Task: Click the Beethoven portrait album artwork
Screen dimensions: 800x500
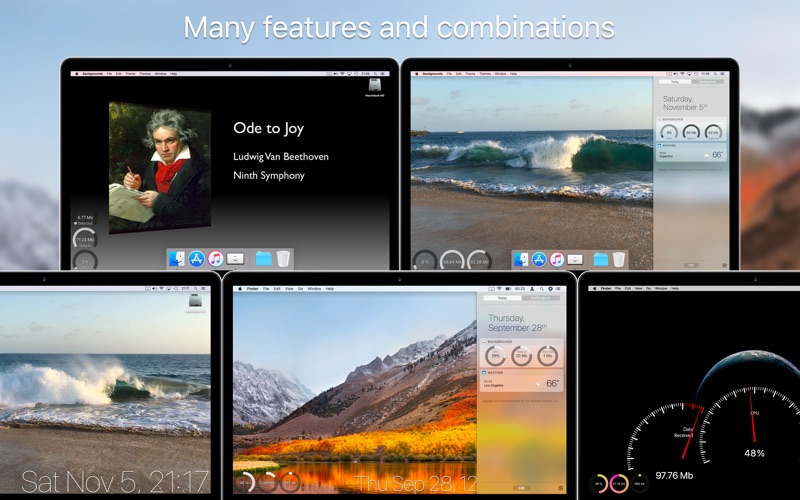Action: [160, 168]
